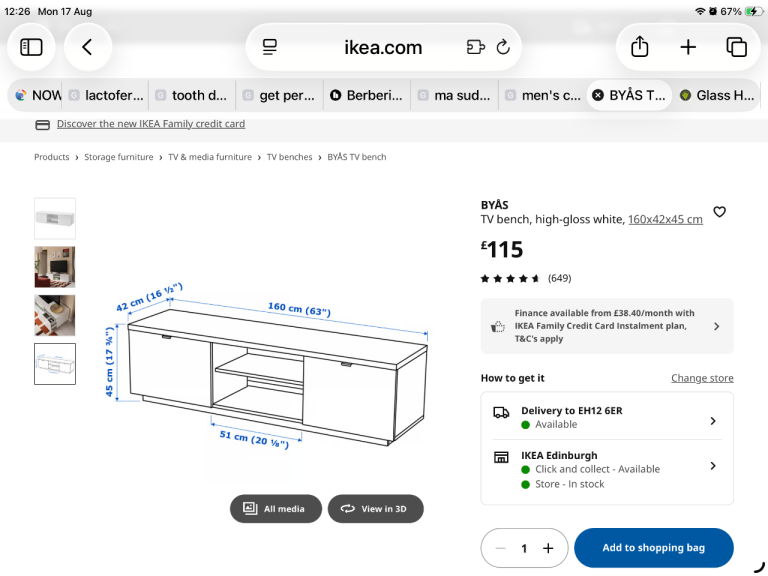Expand Delivery to EH12 6ER details
The width and height of the screenshot is (768, 576).
(x=607, y=417)
